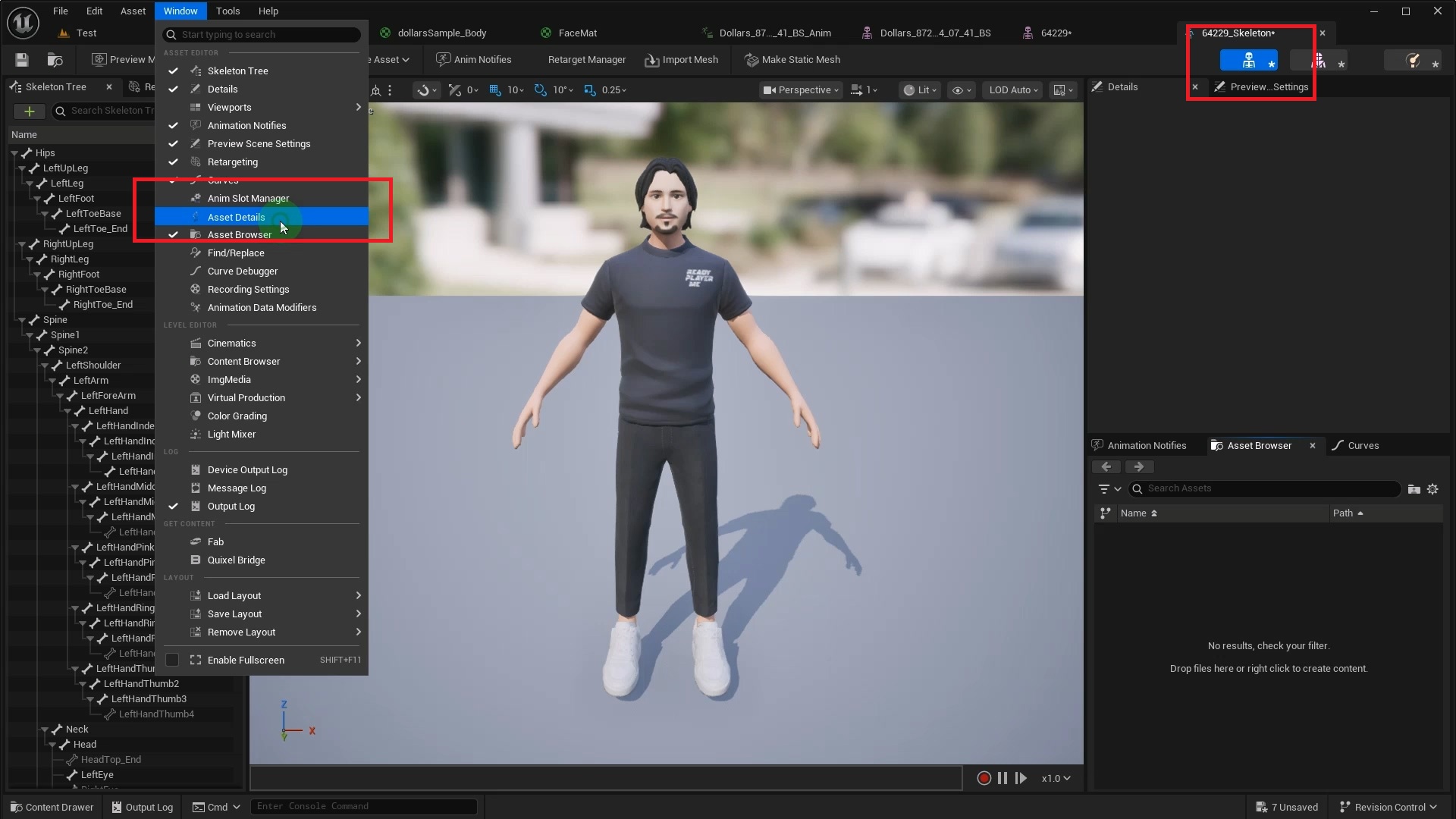Switch to the Curves tab
Viewport: 1456px width, 819px height.
[1363, 445]
